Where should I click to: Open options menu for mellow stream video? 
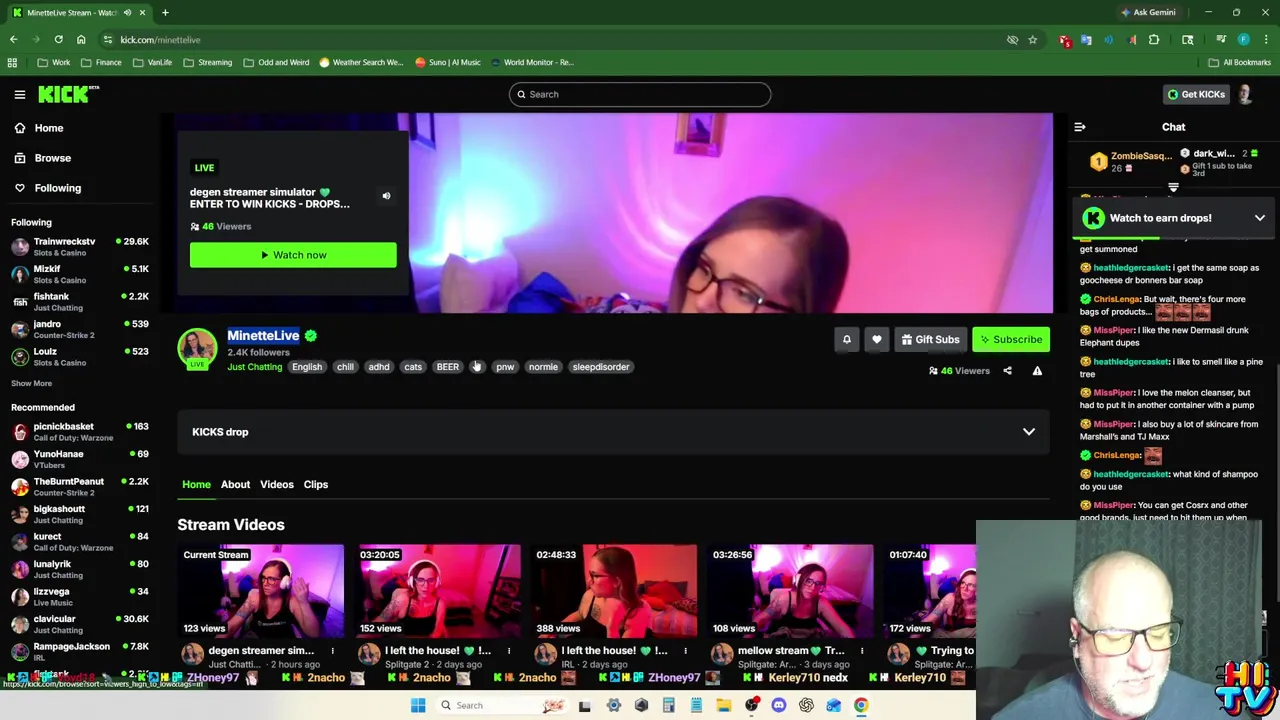click(x=861, y=651)
